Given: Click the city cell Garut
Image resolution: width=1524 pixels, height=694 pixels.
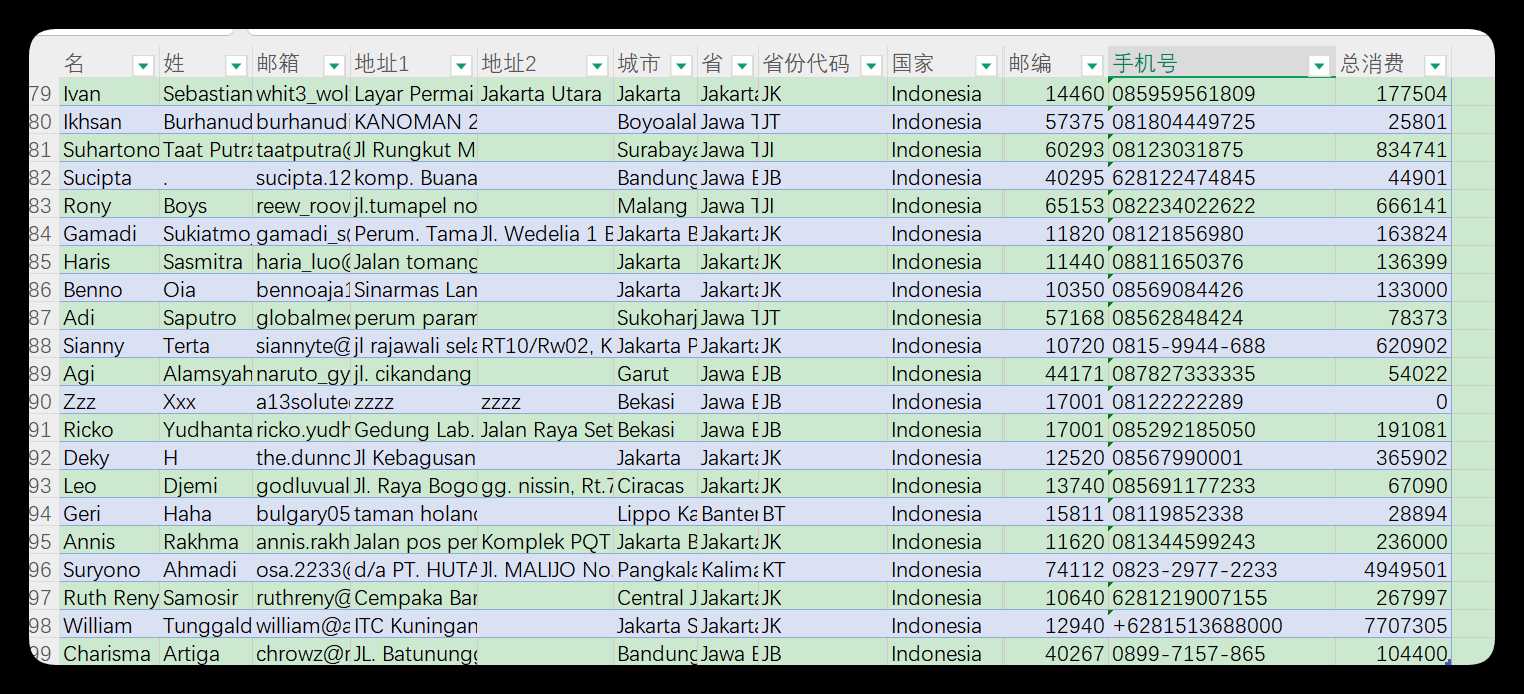Looking at the screenshot, I should coord(655,374).
